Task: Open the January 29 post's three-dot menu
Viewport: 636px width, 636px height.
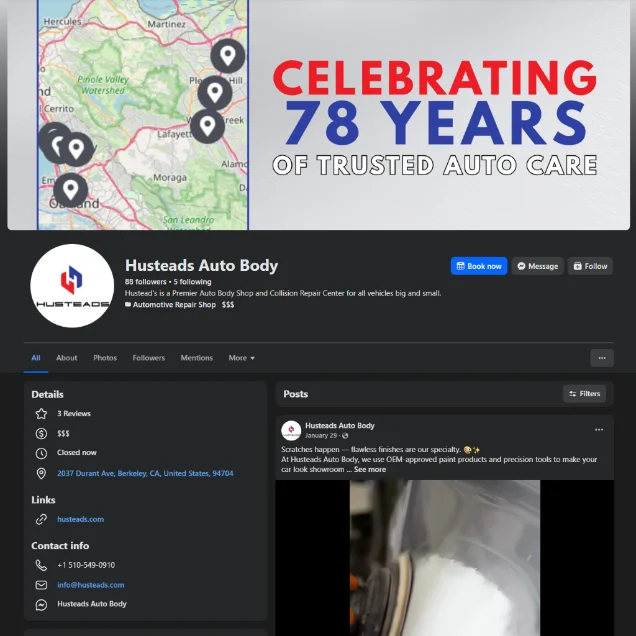Action: (x=599, y=430)
